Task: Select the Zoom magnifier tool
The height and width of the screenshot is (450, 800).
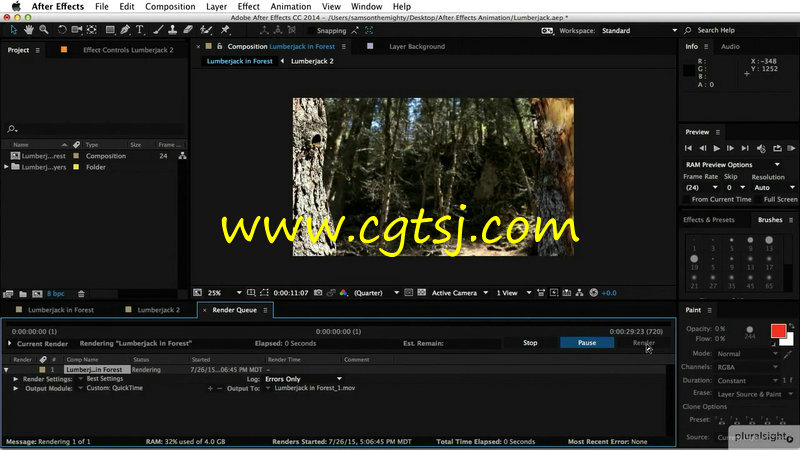Action: (x=44, y=30)
